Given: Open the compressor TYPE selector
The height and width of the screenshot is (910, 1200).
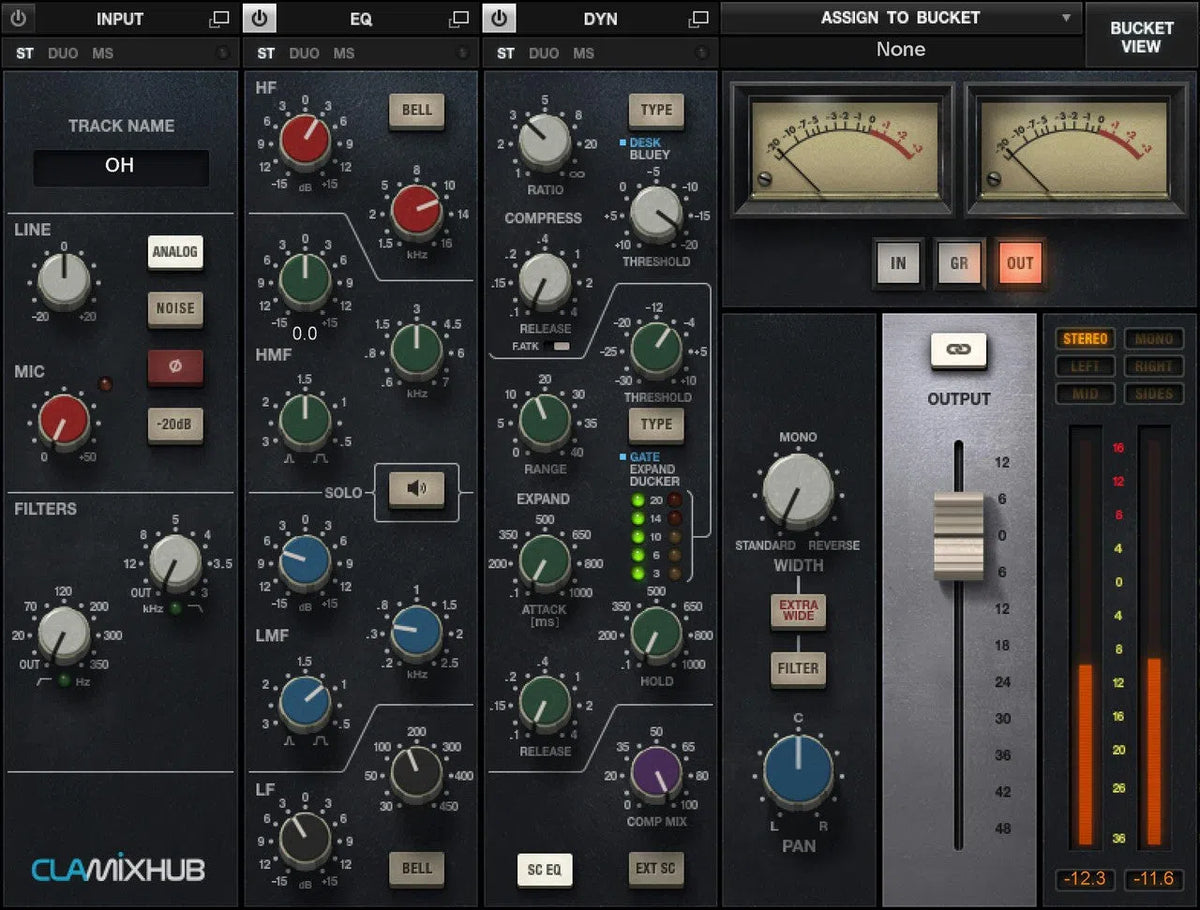Looking at the screenshot, I should pos(656,110).
